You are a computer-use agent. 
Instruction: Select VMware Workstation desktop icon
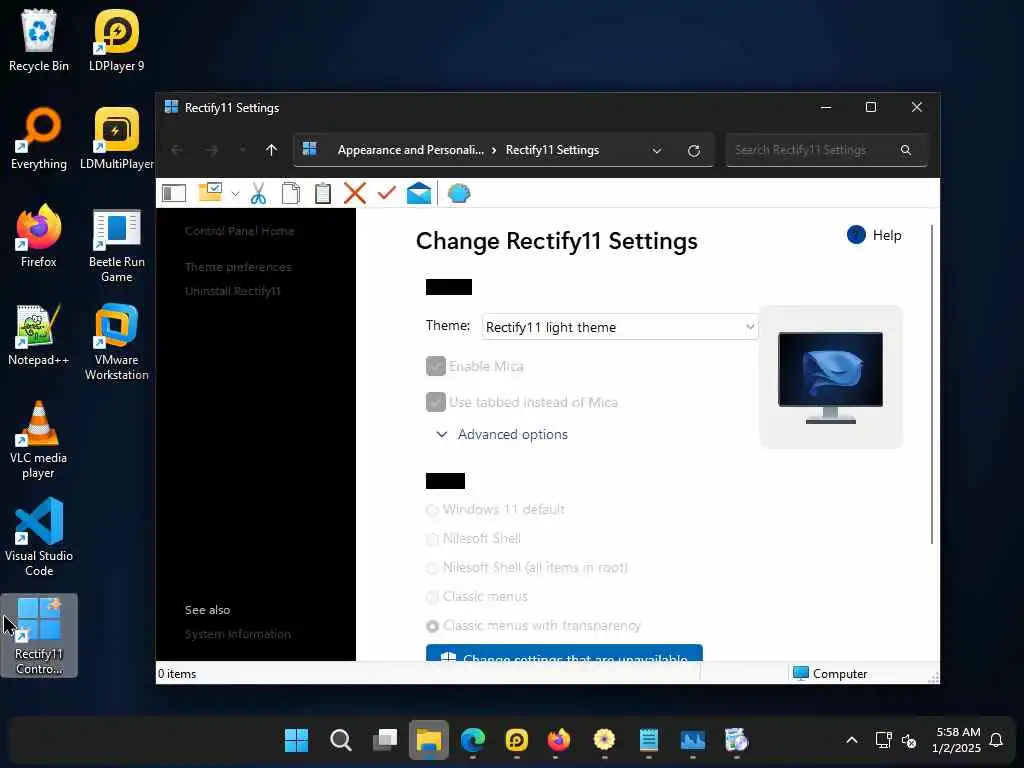(116, 342)
